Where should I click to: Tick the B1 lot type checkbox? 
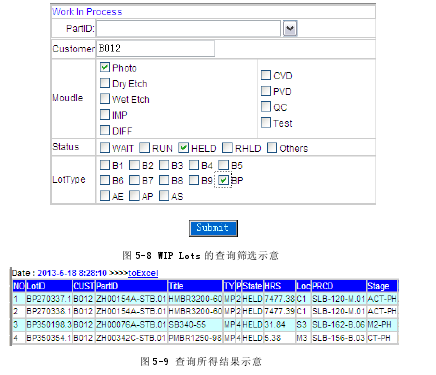point(105,165)
